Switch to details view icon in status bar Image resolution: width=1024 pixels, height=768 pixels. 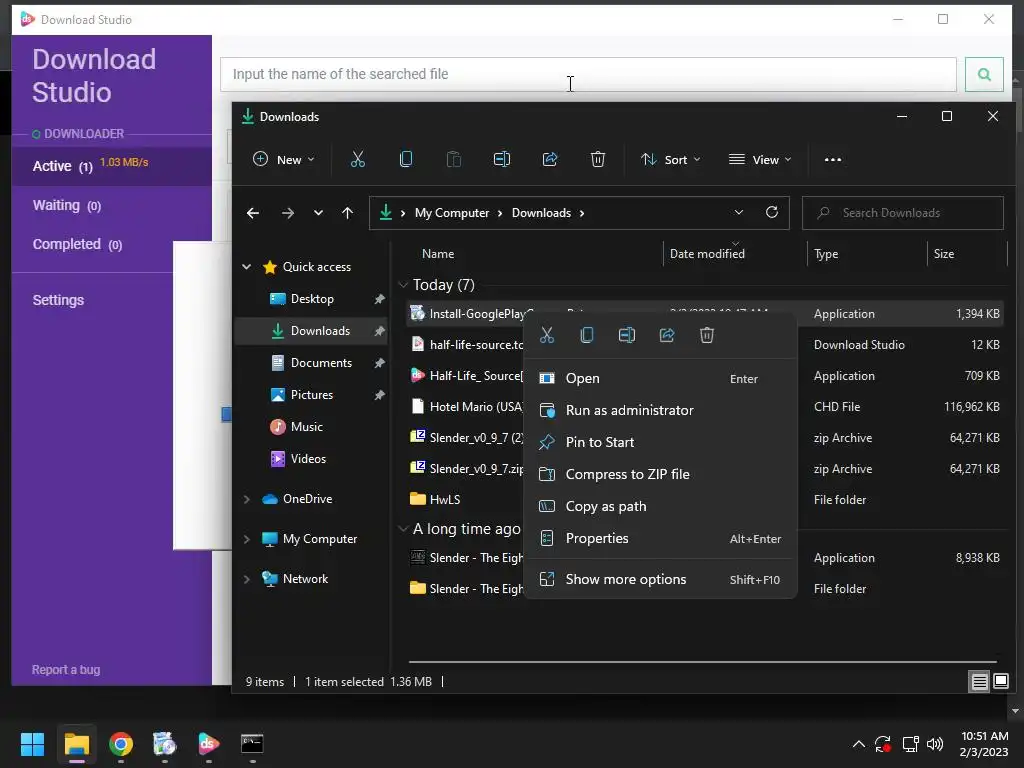[980, 682]
